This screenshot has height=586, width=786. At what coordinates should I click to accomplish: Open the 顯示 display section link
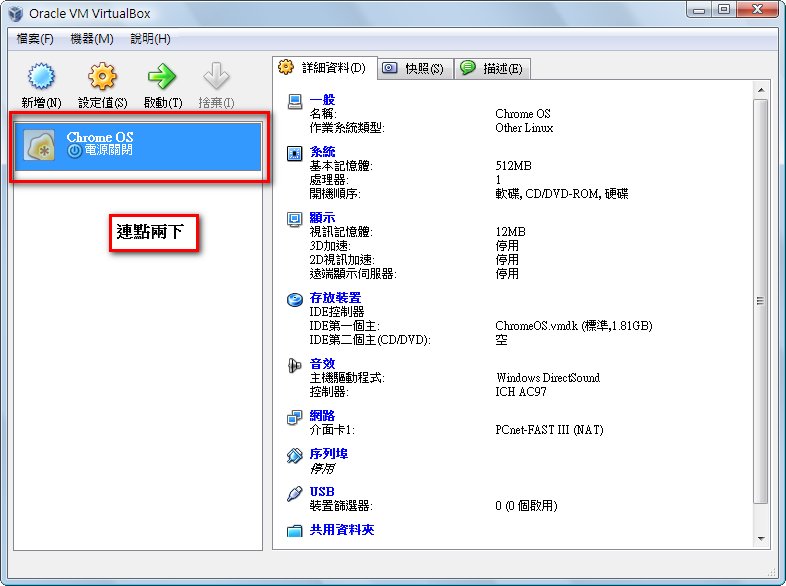322,218
